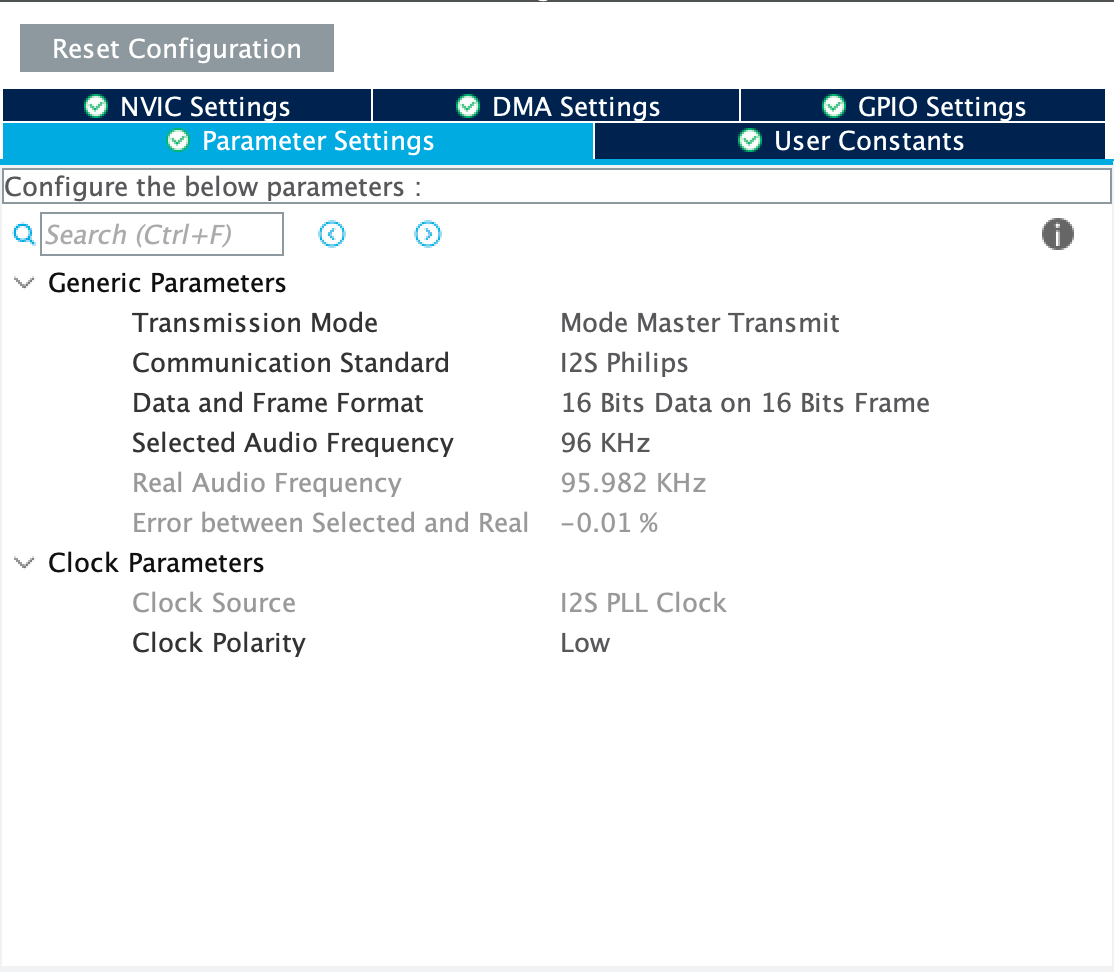Open the Transmission Mode dropdown
The height and width of the screenshot is (972, 1114).
pos(700,322)
